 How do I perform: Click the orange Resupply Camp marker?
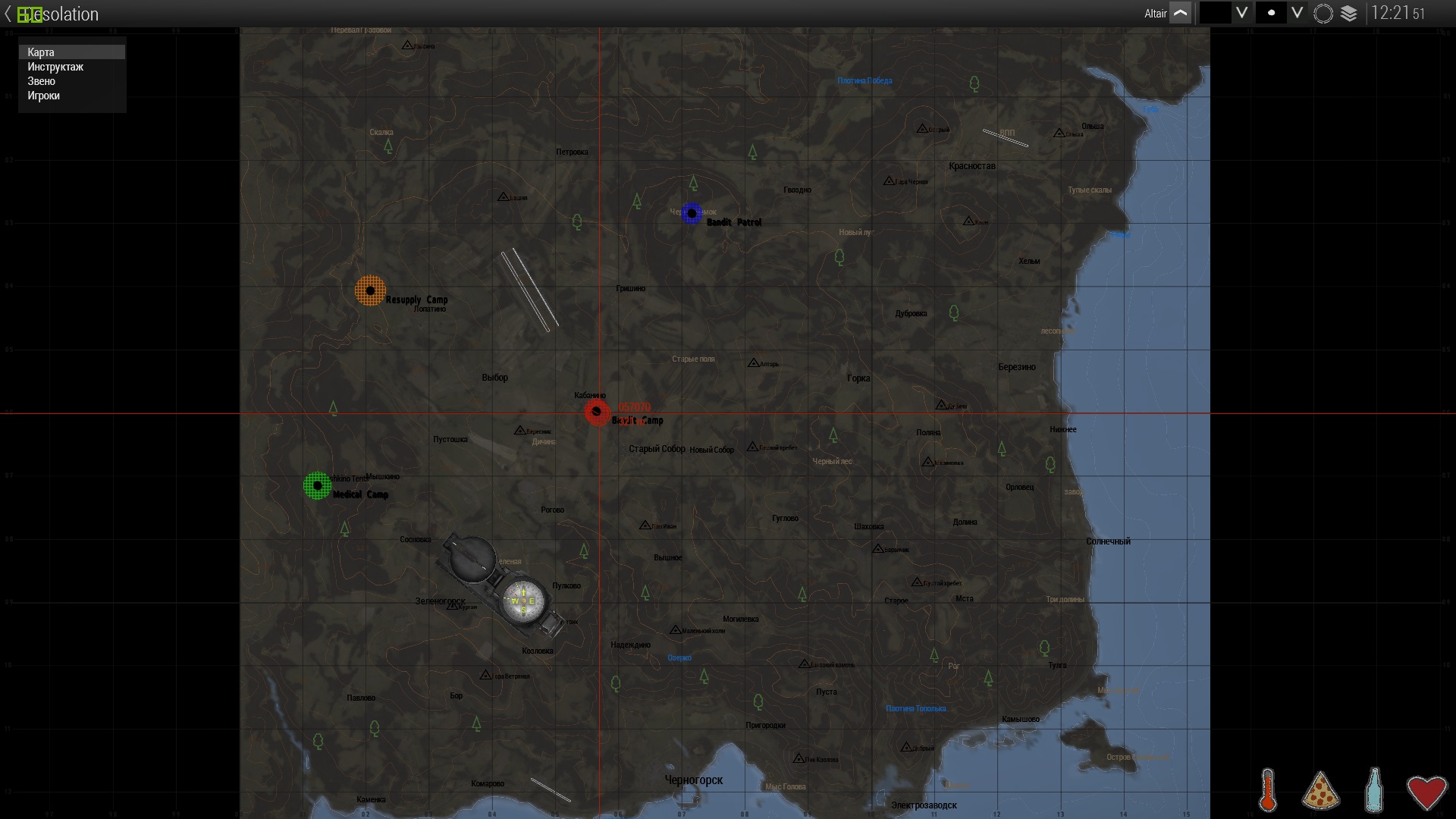pyautogui.click(x=370, y=290)
